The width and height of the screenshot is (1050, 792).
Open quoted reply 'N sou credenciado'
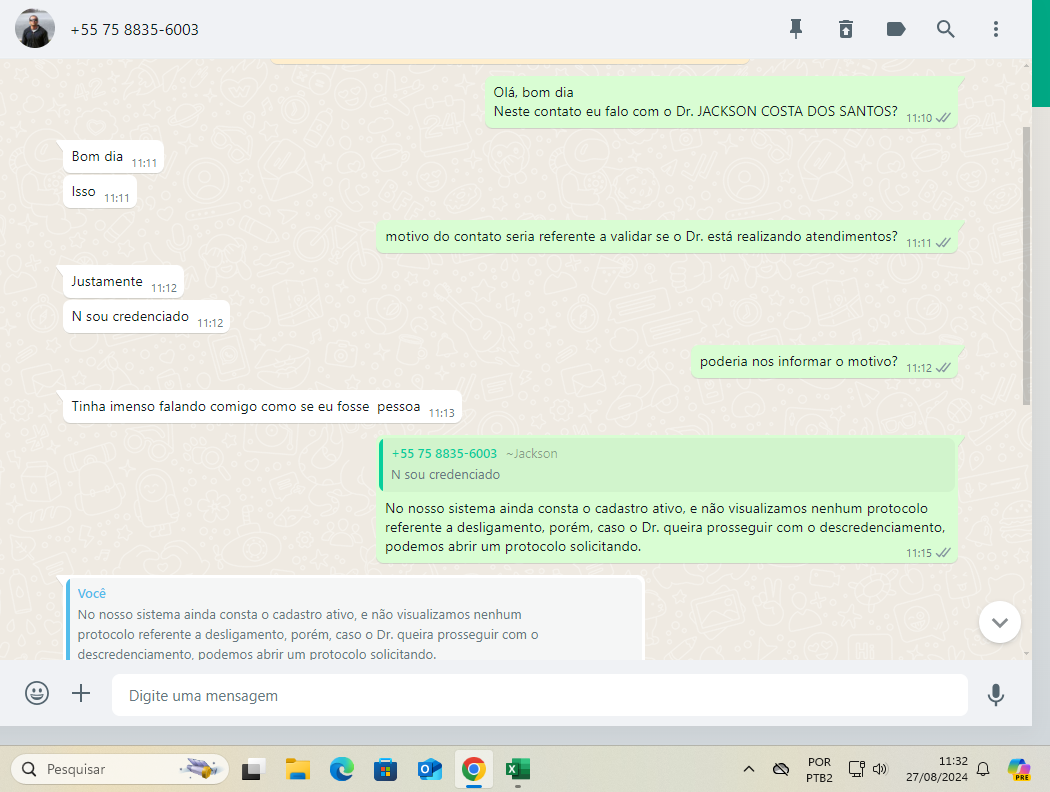point(667,464)
